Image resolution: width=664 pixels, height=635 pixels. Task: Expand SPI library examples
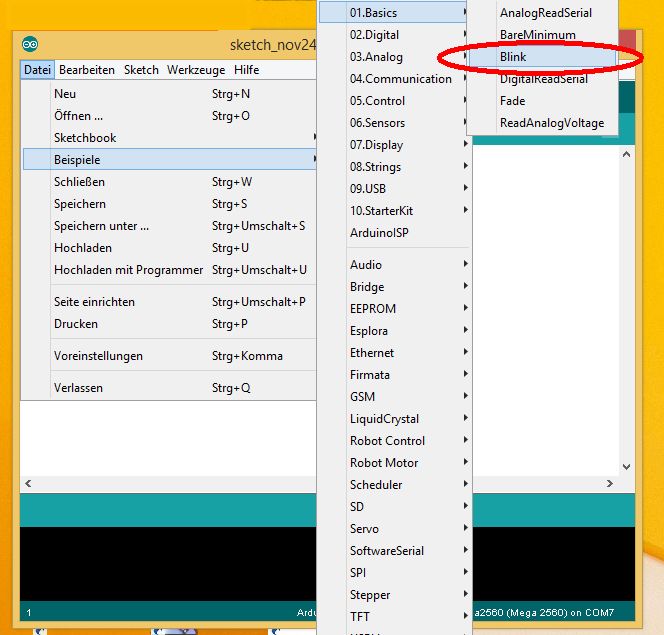[x=395, y=573]
